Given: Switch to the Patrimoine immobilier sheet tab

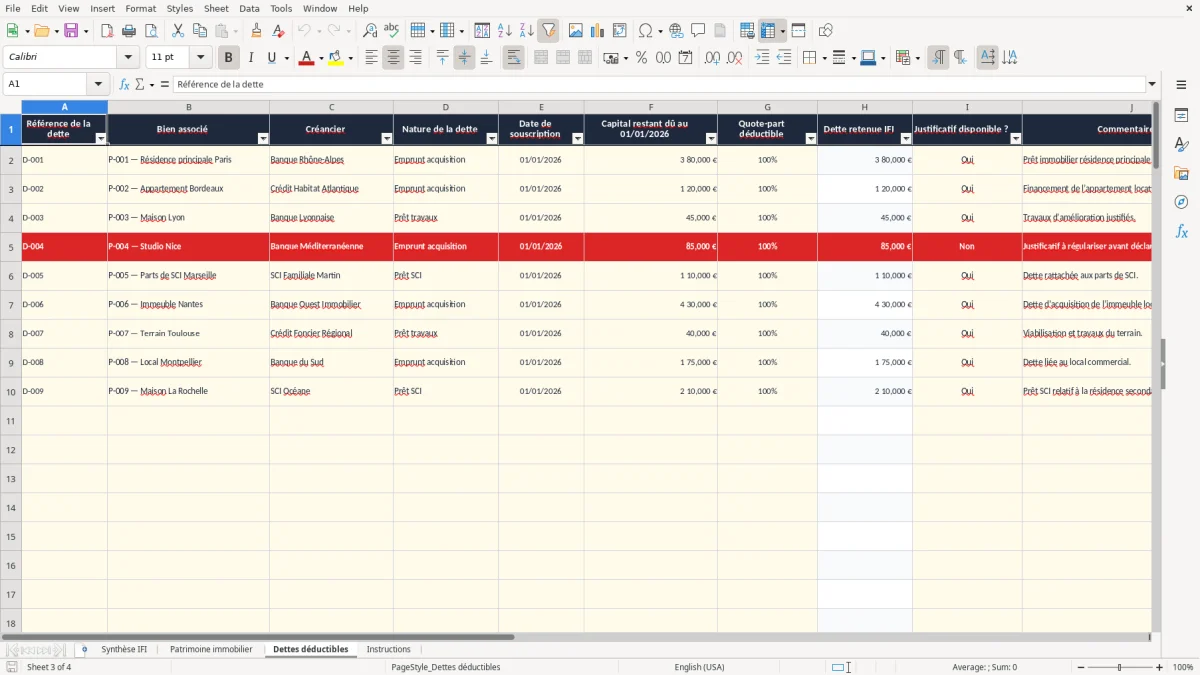Looking at the screenshot, I should 211,650.
